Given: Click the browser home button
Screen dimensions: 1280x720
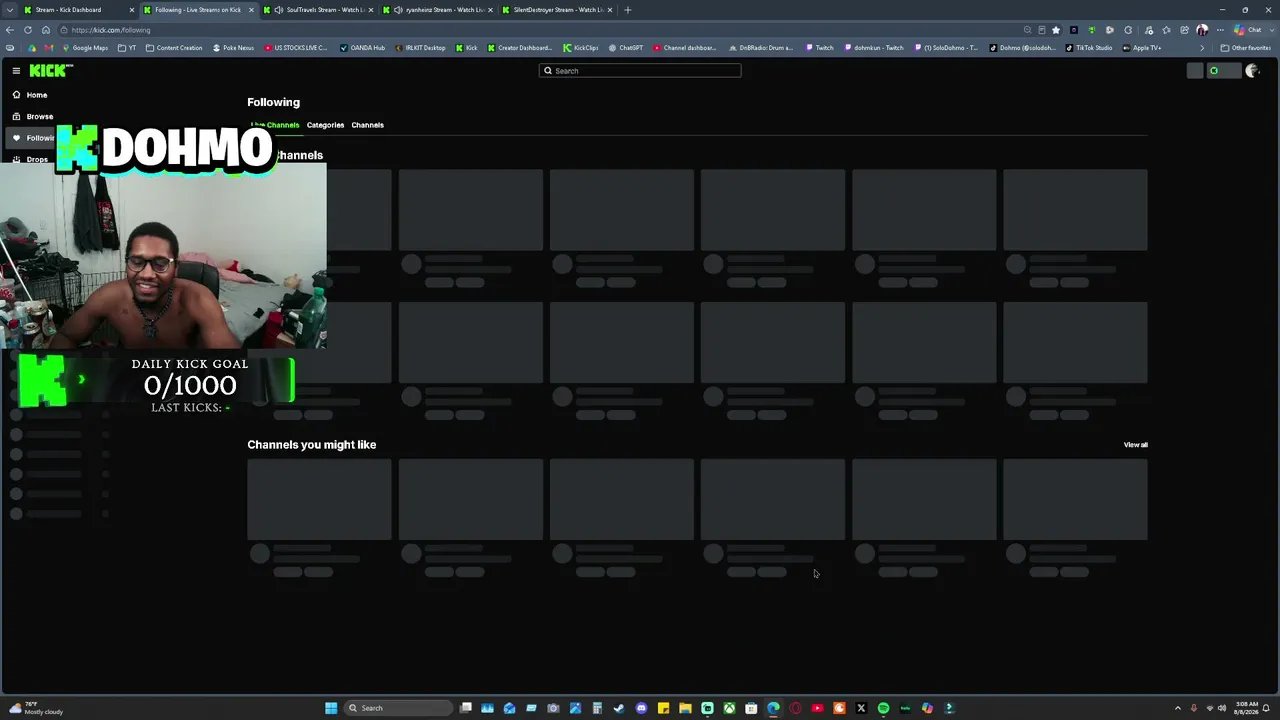Looking at the screenshot, I should pos(46,30).
